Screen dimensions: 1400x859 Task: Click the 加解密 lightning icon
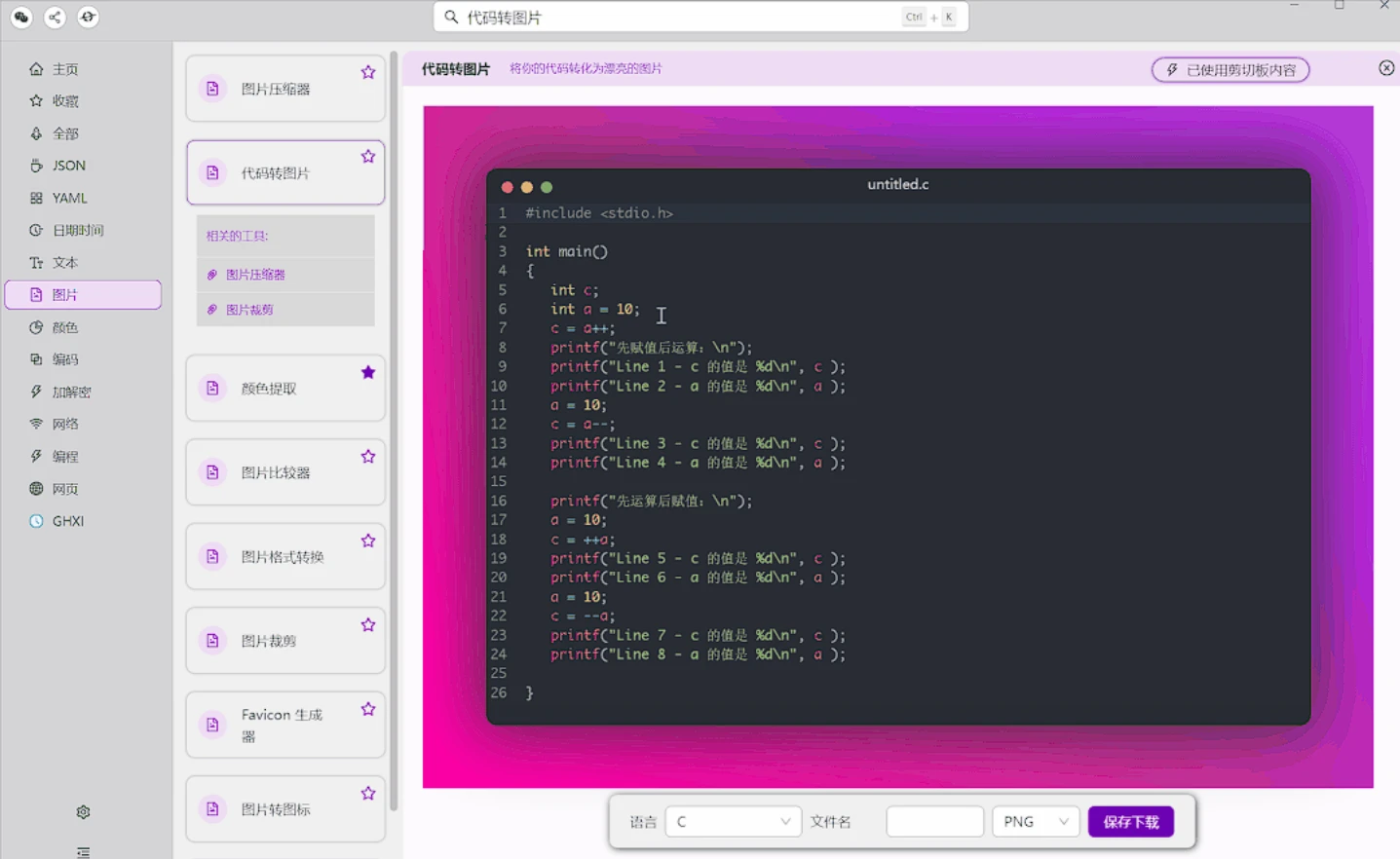(36, 392)
